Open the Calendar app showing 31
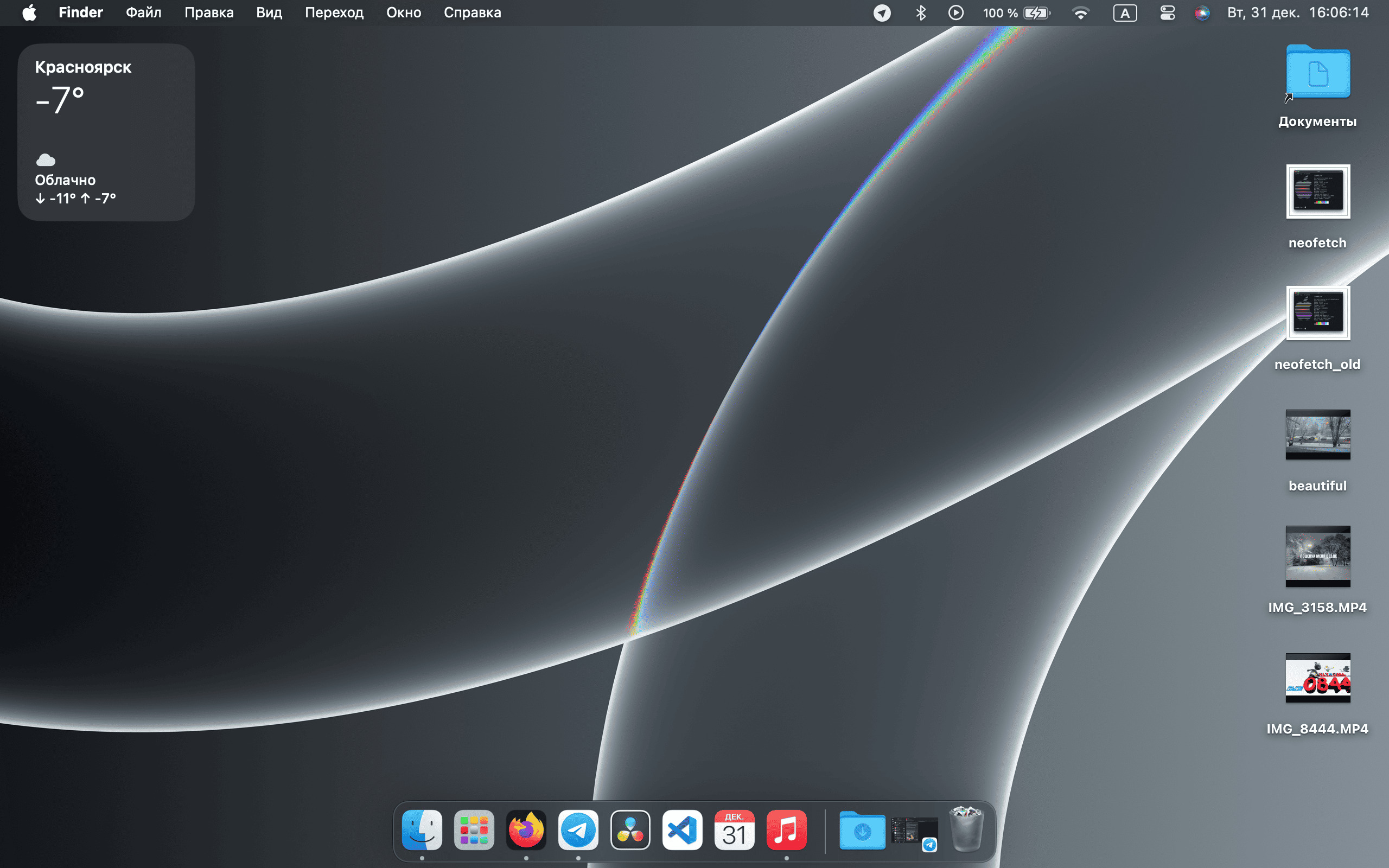 pos(734,830)
